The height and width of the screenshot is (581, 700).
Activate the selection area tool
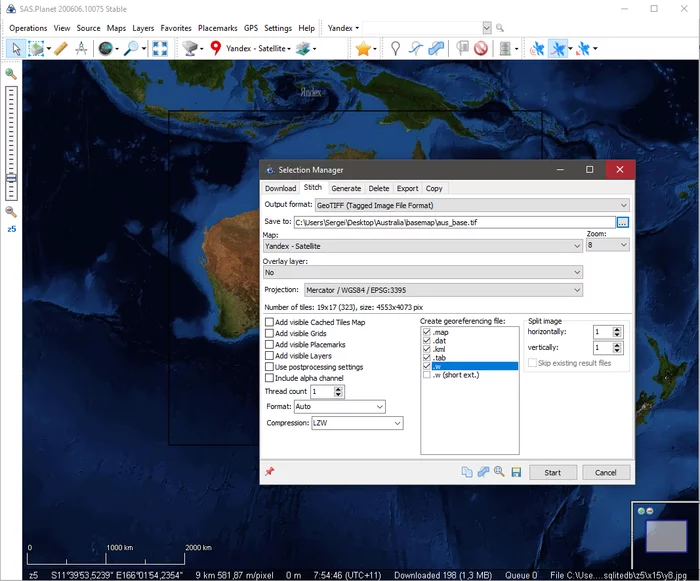[36, 48]
